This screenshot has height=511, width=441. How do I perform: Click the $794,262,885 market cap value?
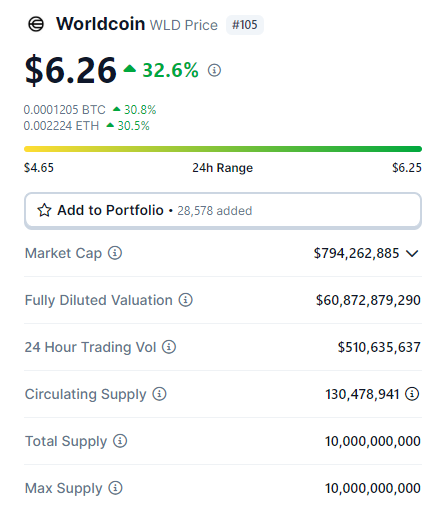[x=356, y=253]
